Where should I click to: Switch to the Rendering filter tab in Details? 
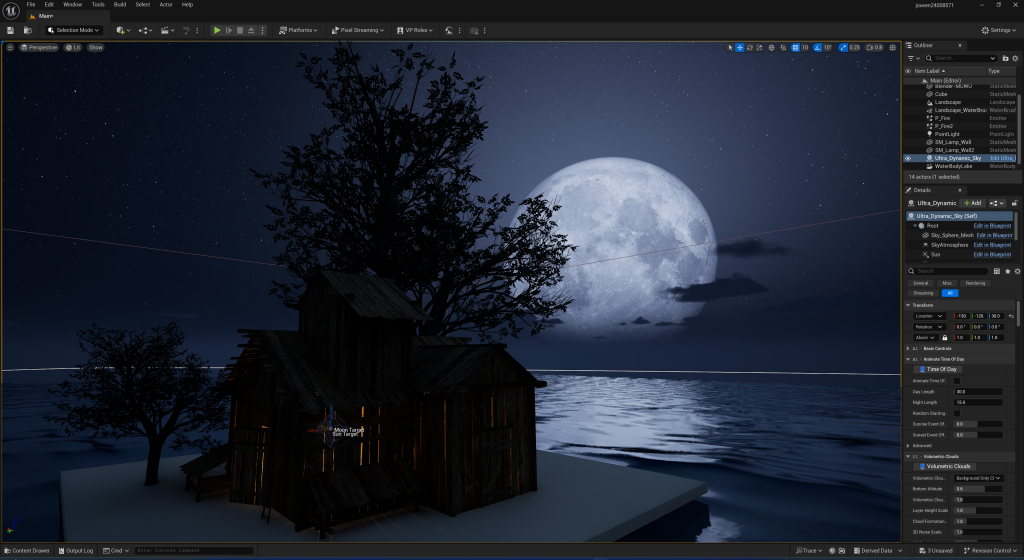click(975, 283)
